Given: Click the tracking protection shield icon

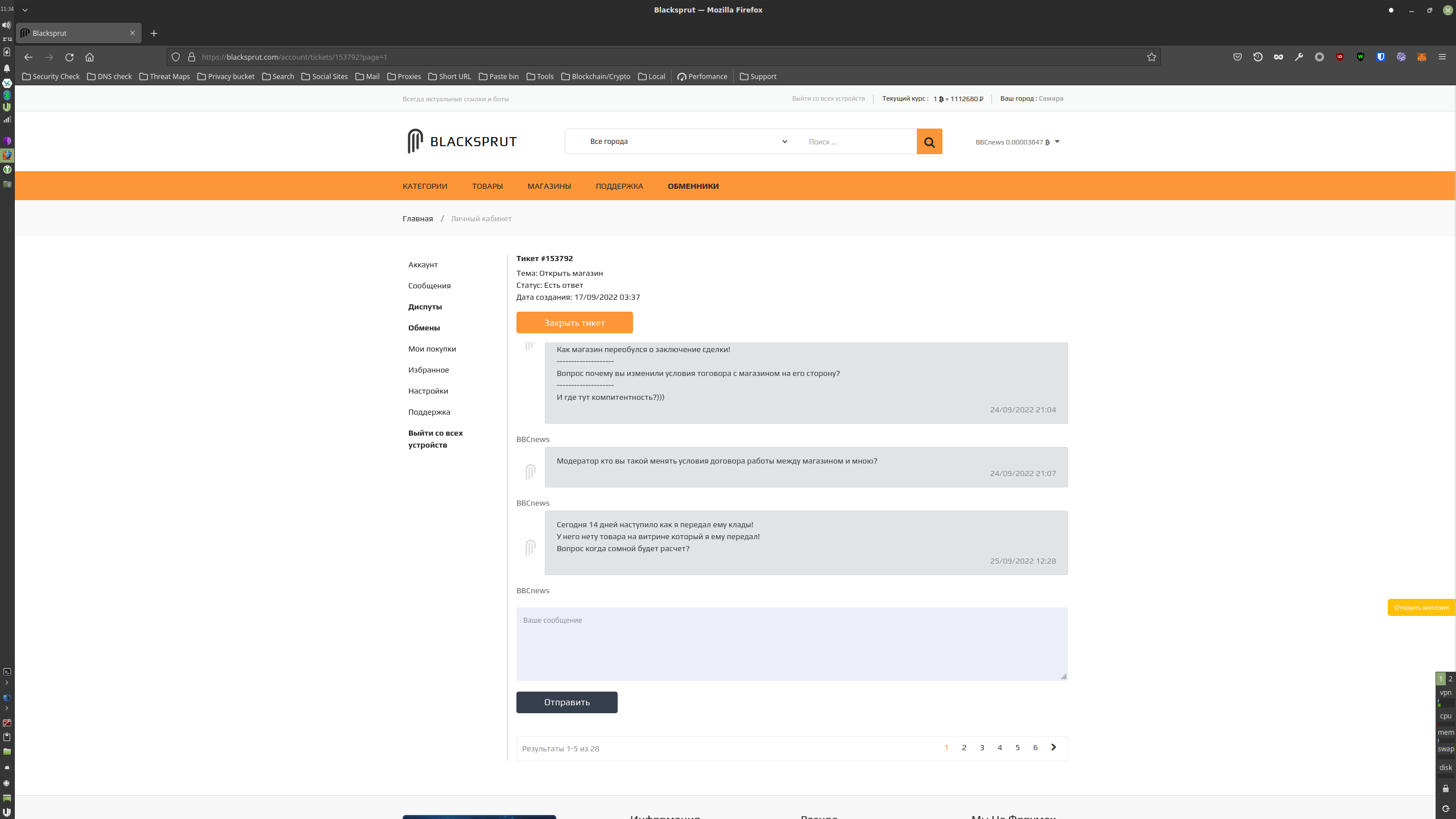Looking at the screenshot, I should click(176, 57).
